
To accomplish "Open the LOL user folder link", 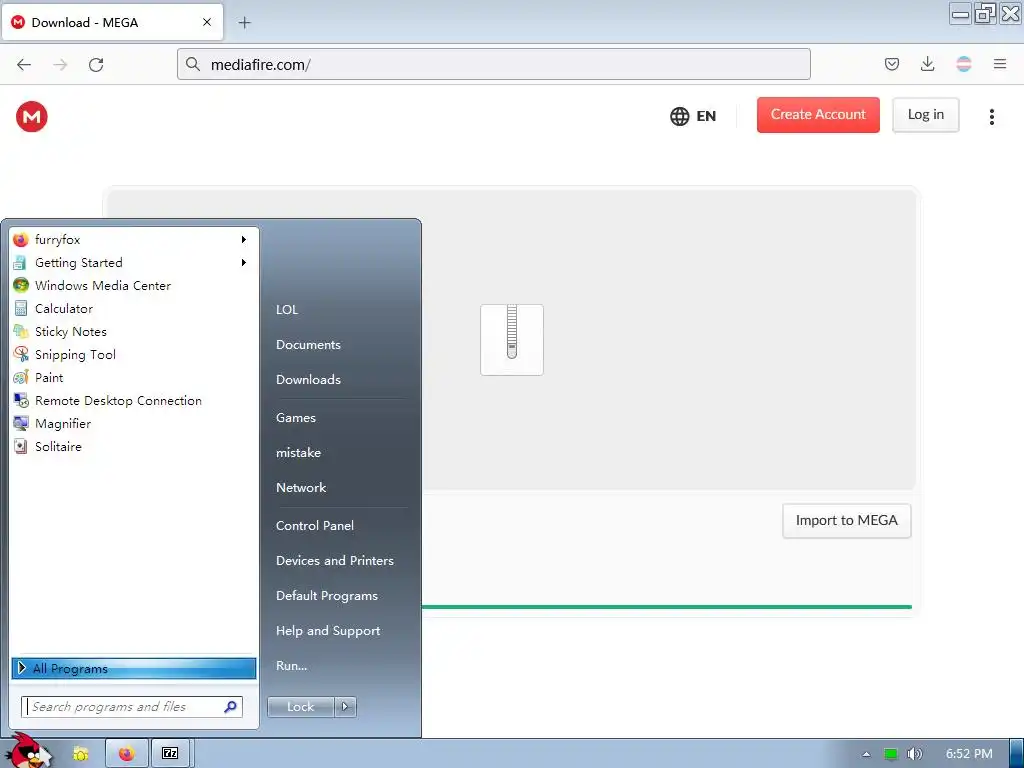I will pos(287,310).
